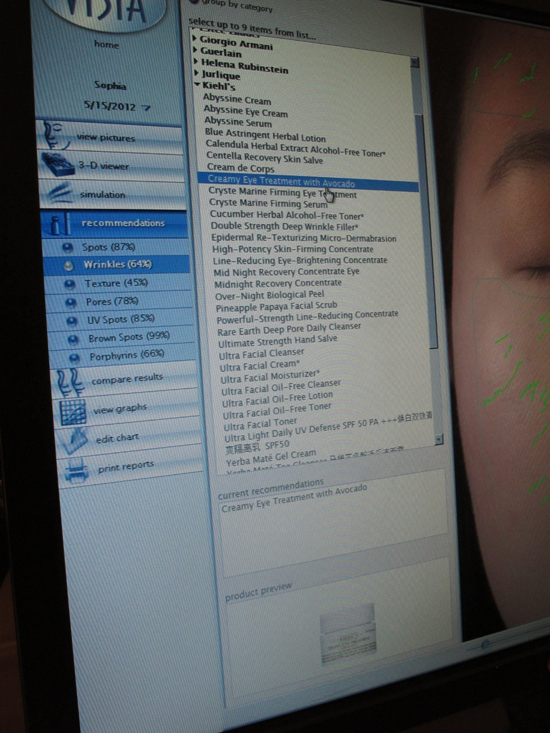
Task: Select the Porphyrins (66%) radio bullet
Action: (x=74, y=358)
